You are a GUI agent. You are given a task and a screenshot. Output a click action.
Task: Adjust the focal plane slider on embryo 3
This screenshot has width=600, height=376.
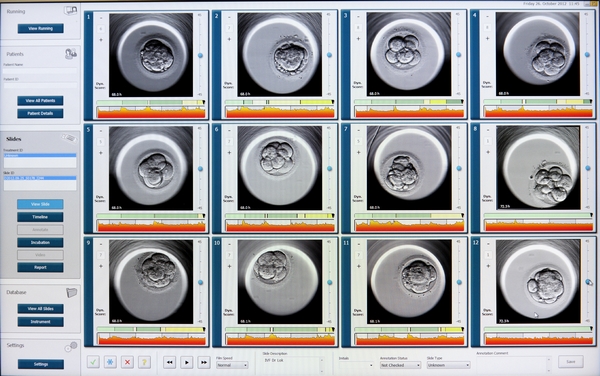(x=458, y=55)
